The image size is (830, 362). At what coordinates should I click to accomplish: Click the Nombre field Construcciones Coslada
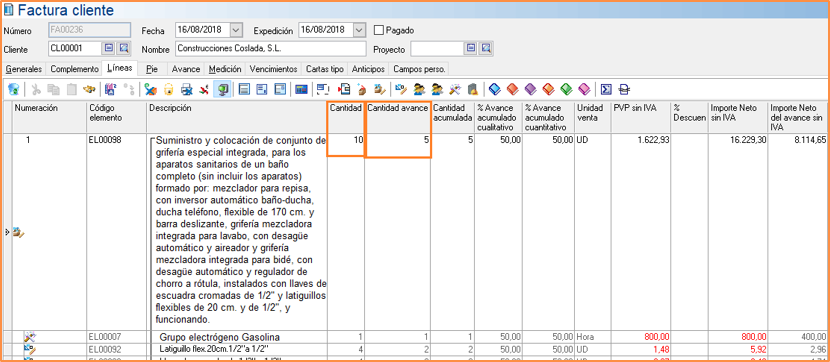[x=270, y=49]
